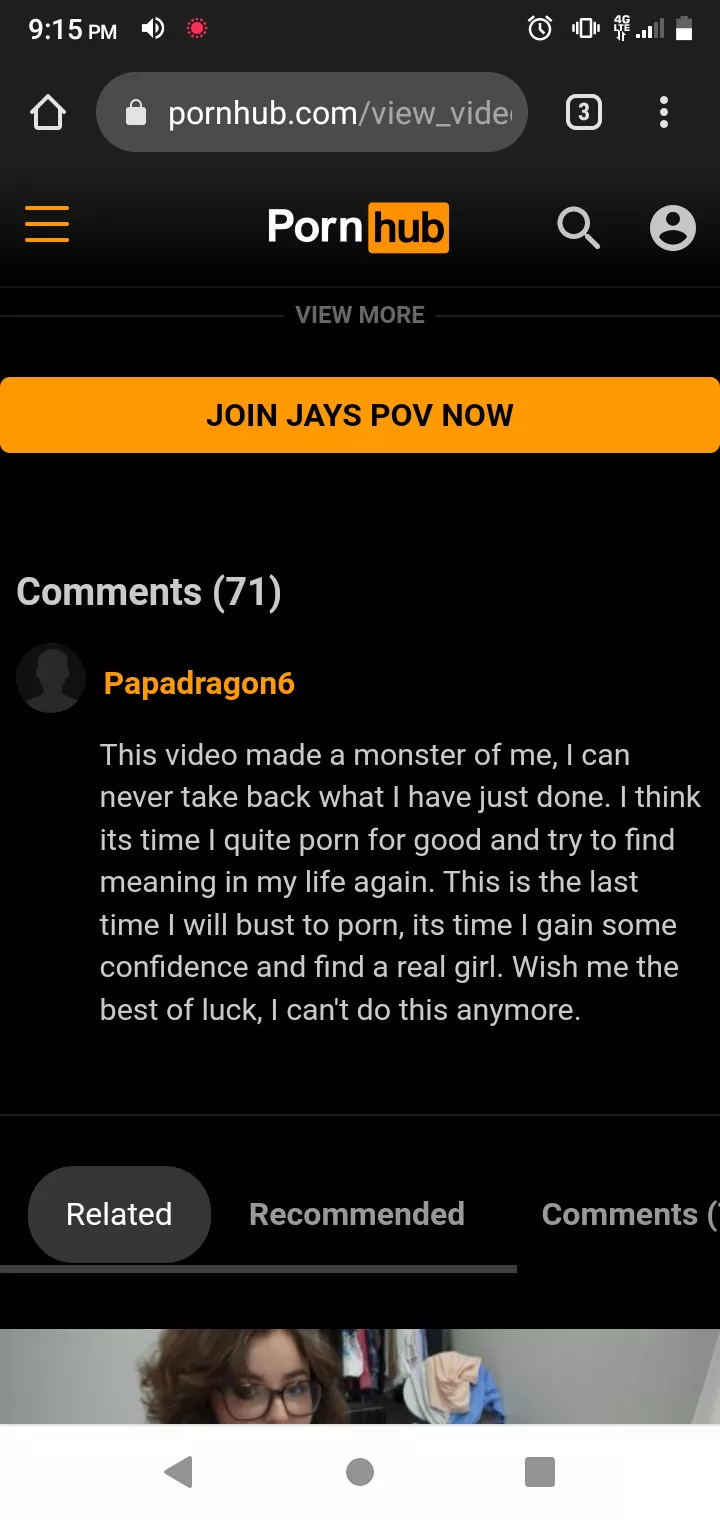Open the user account profile icon
This screenshot has height=1520, width=720.
[673, 228]
